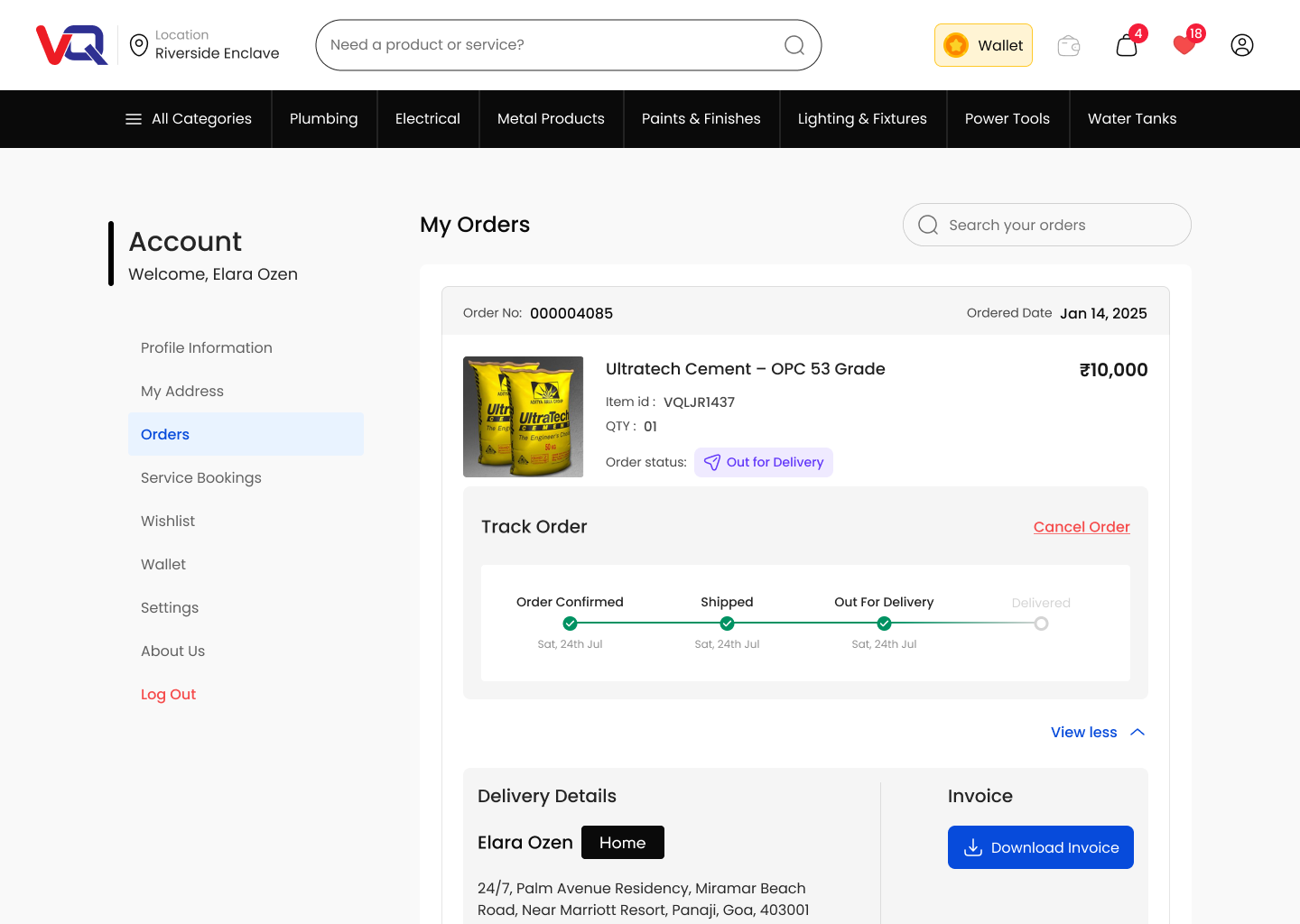This screenshot has width=1300, height=924.
Task: Click Welcome, Elara Ozen text
Action: click(213, 274)
